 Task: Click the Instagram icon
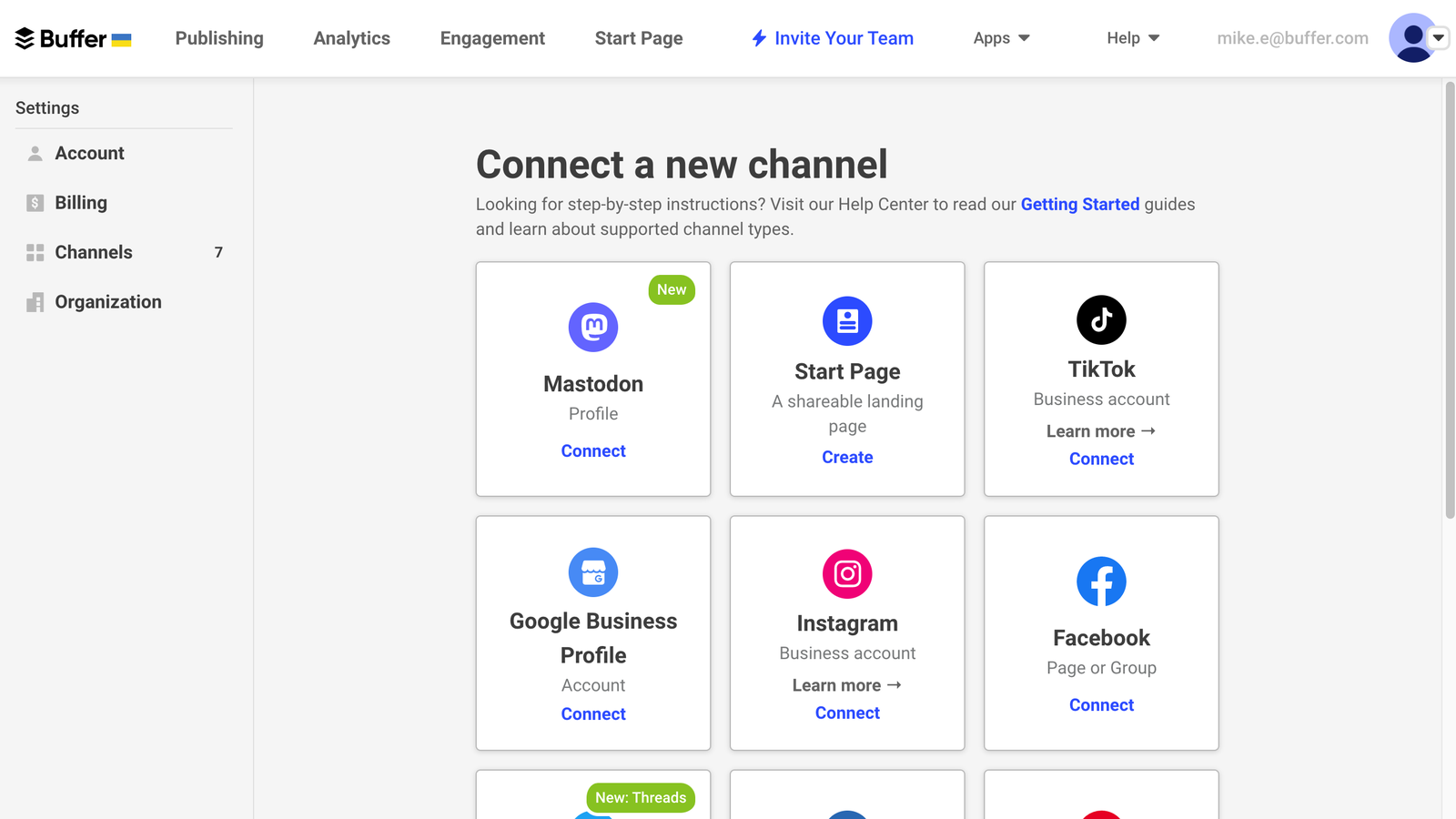point(847,574)
